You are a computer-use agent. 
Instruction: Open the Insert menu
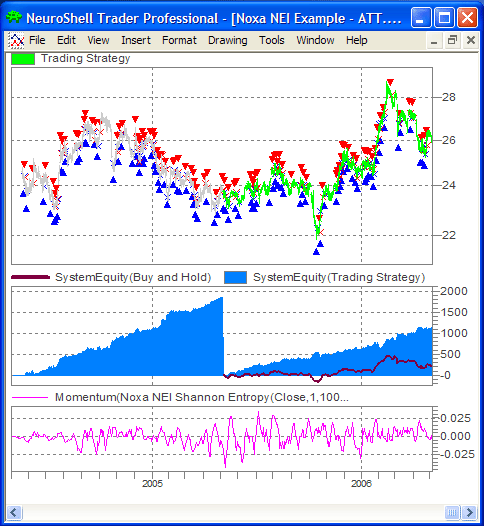[x=136, y=40]
